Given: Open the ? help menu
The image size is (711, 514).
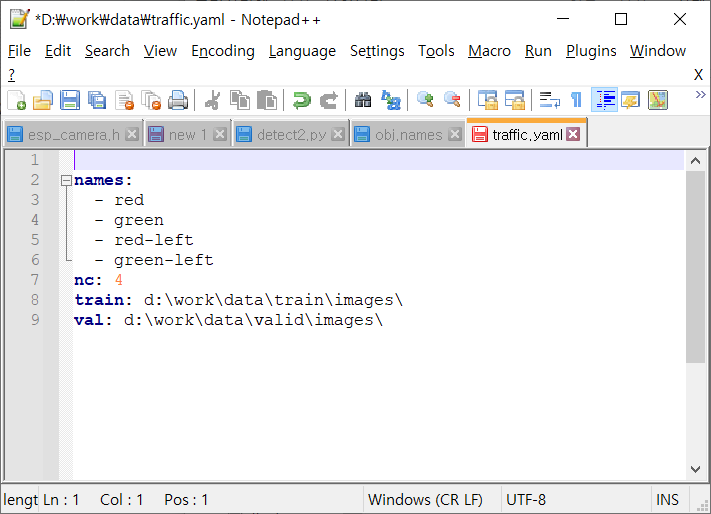Looking at the screenshot, I should 11,74.
